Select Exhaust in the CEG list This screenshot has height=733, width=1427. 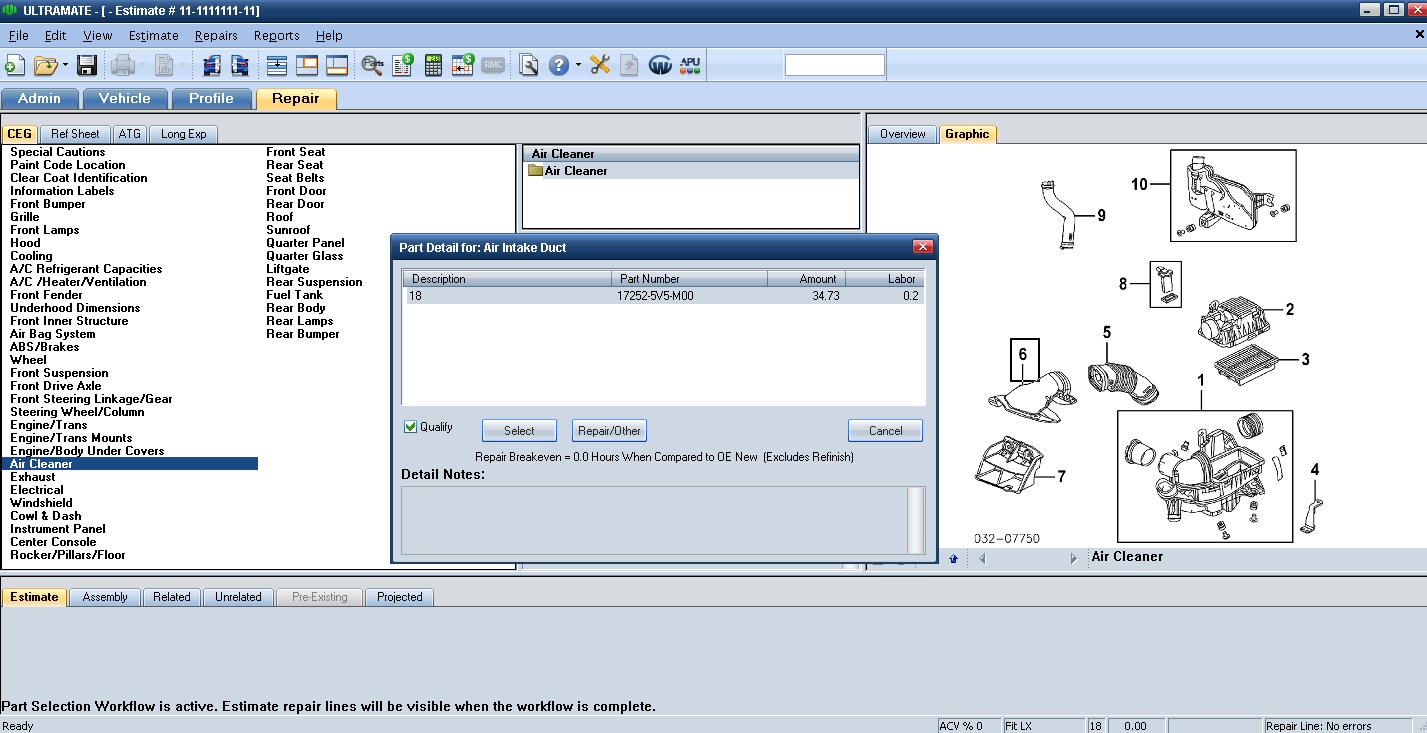point(33,477)
